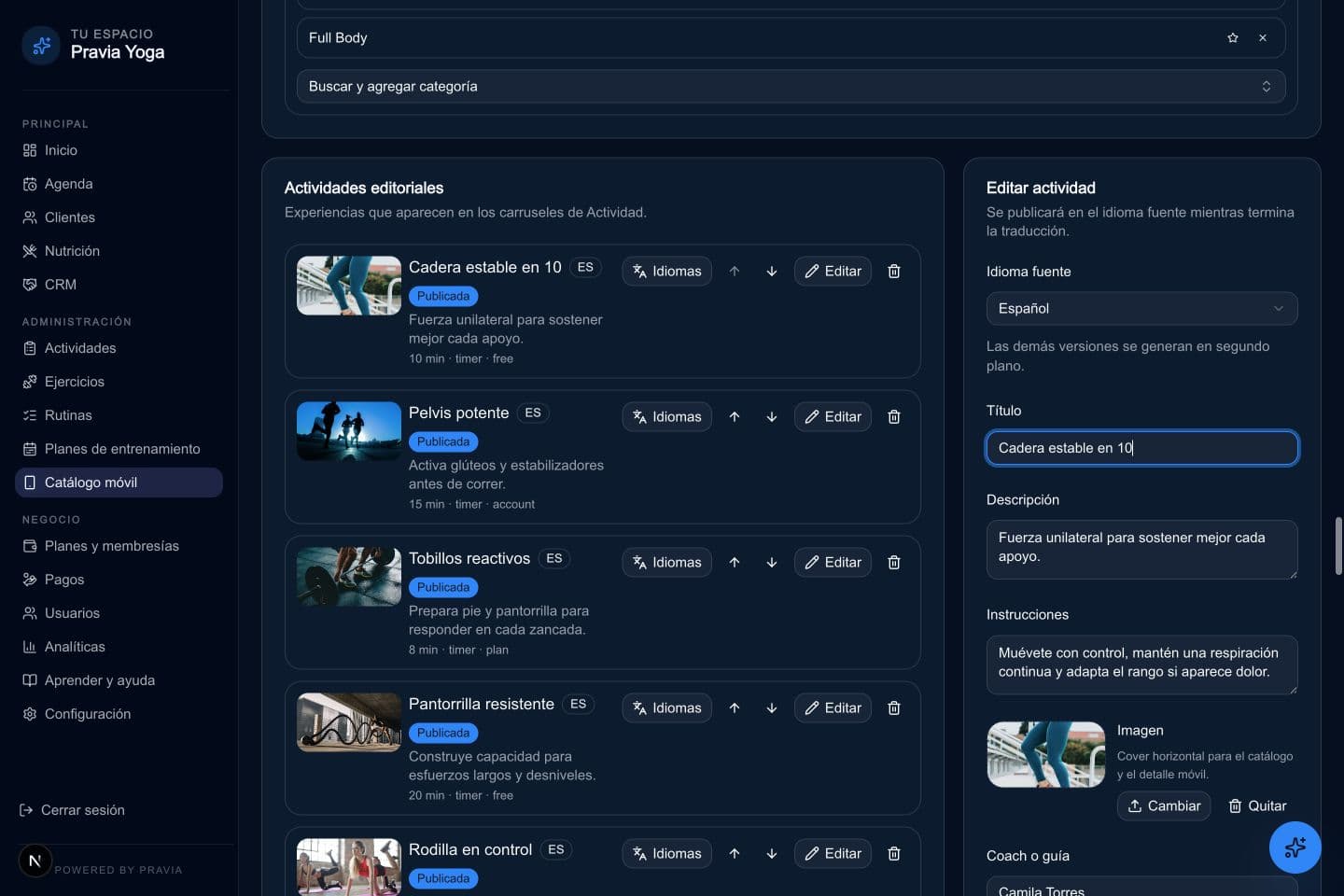Click the Instrucciones text area

tap(1141, 664)
